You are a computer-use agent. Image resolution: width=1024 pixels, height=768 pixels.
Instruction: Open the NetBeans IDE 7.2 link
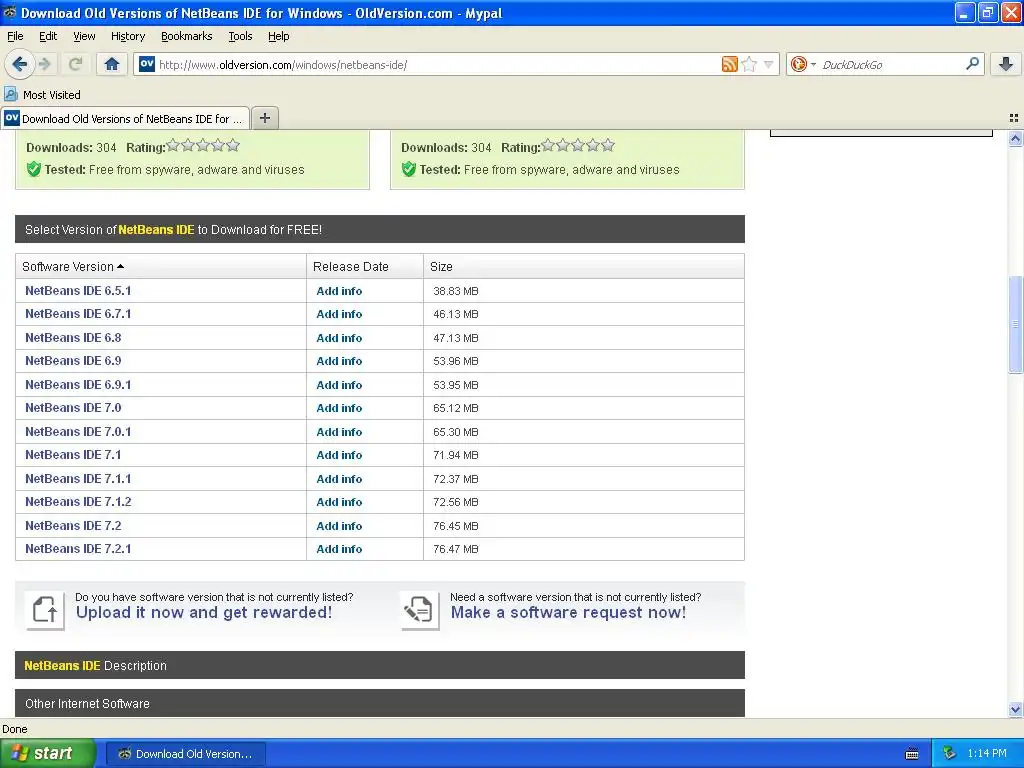click(x=73, y=526)
